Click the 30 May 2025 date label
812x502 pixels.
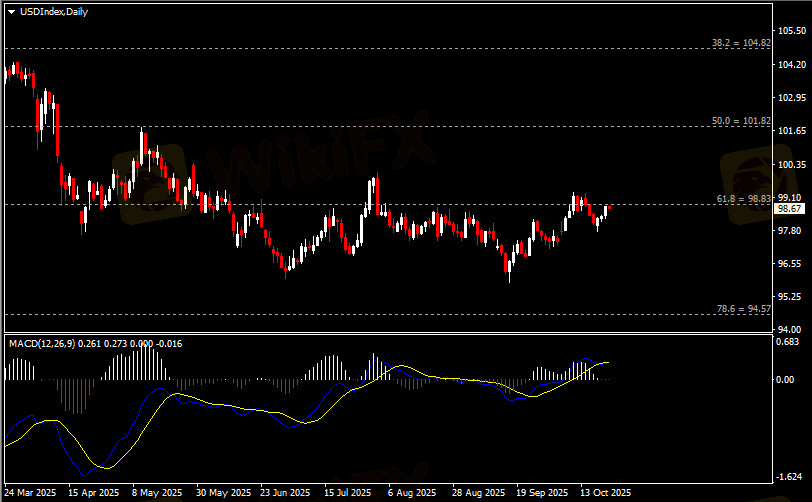point(224,493)
